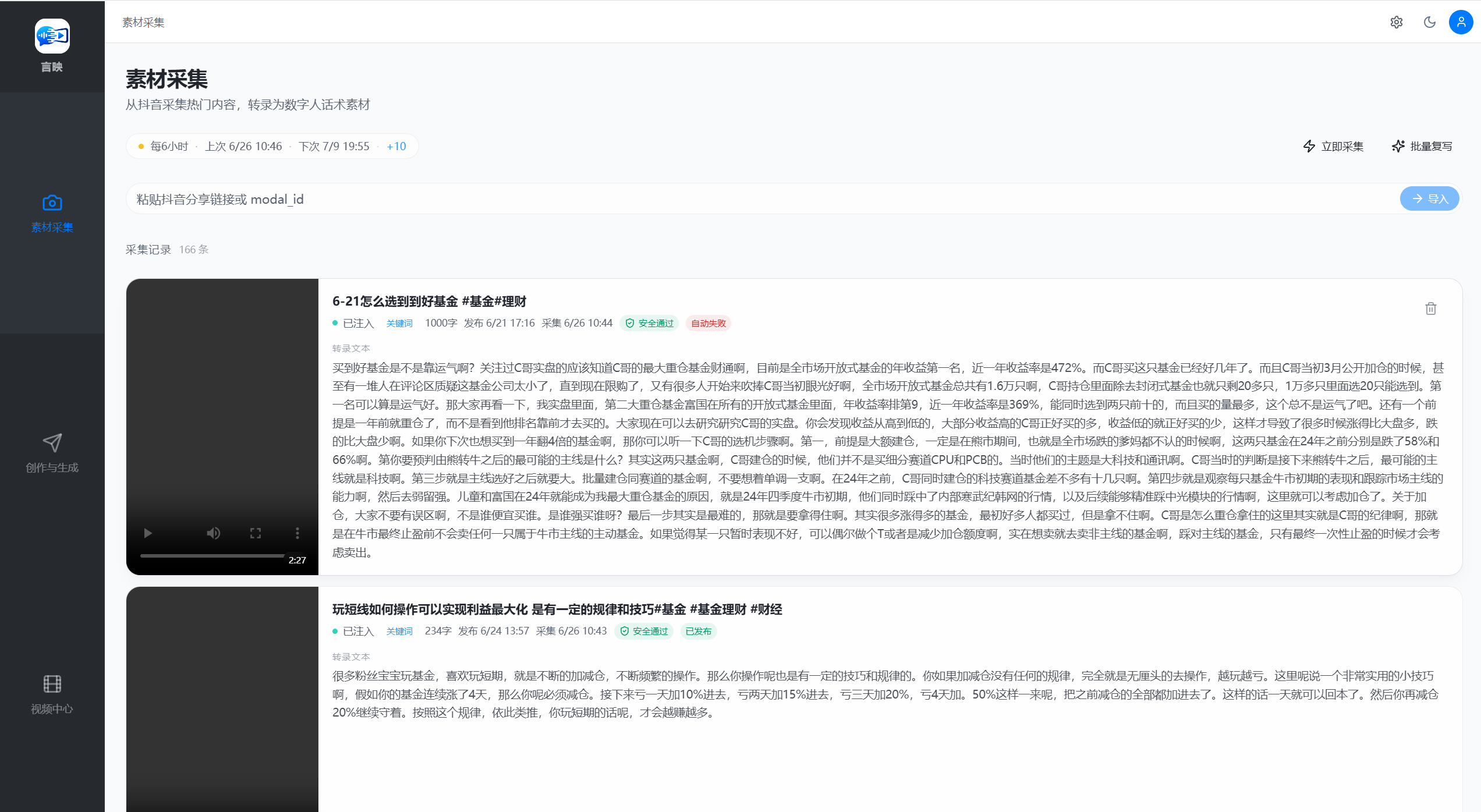
Task: Click 关键词 link in 玩短线 record
Action: tap(399, 631)
